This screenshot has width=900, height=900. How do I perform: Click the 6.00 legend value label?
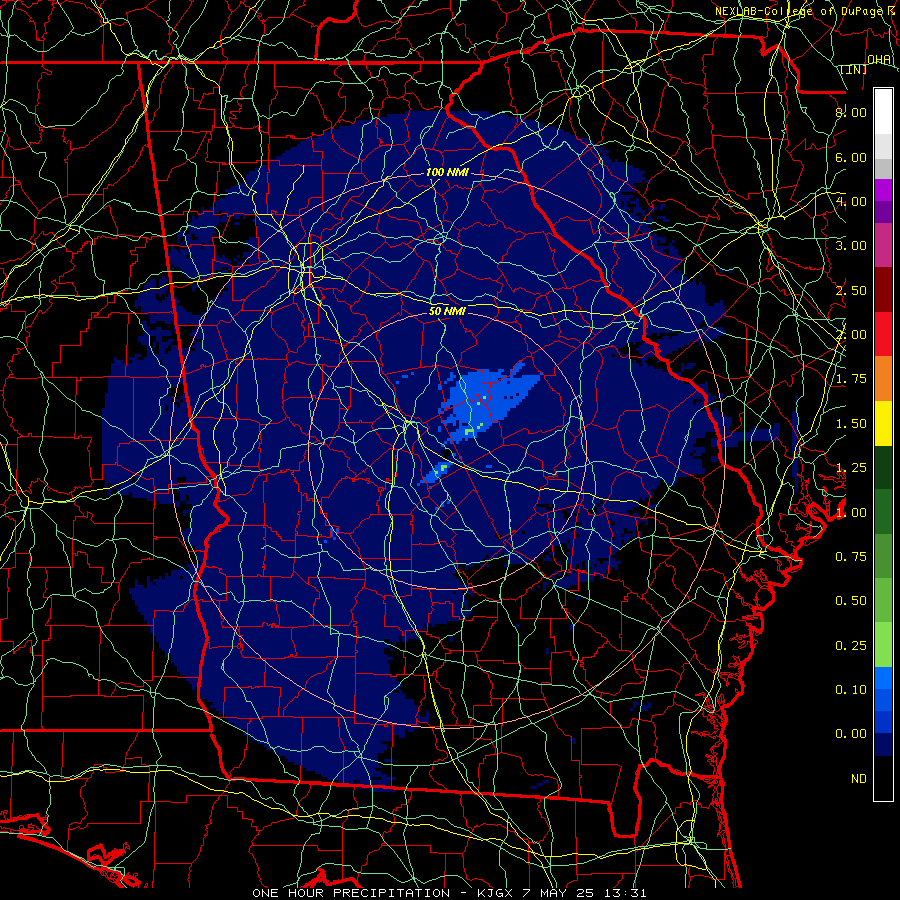pos(851,158)
